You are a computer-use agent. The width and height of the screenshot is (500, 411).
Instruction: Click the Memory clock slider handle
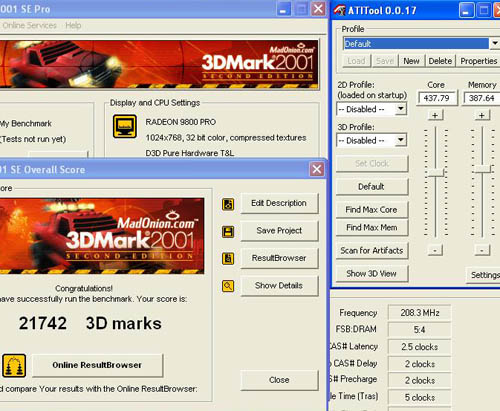coord(483,169)
